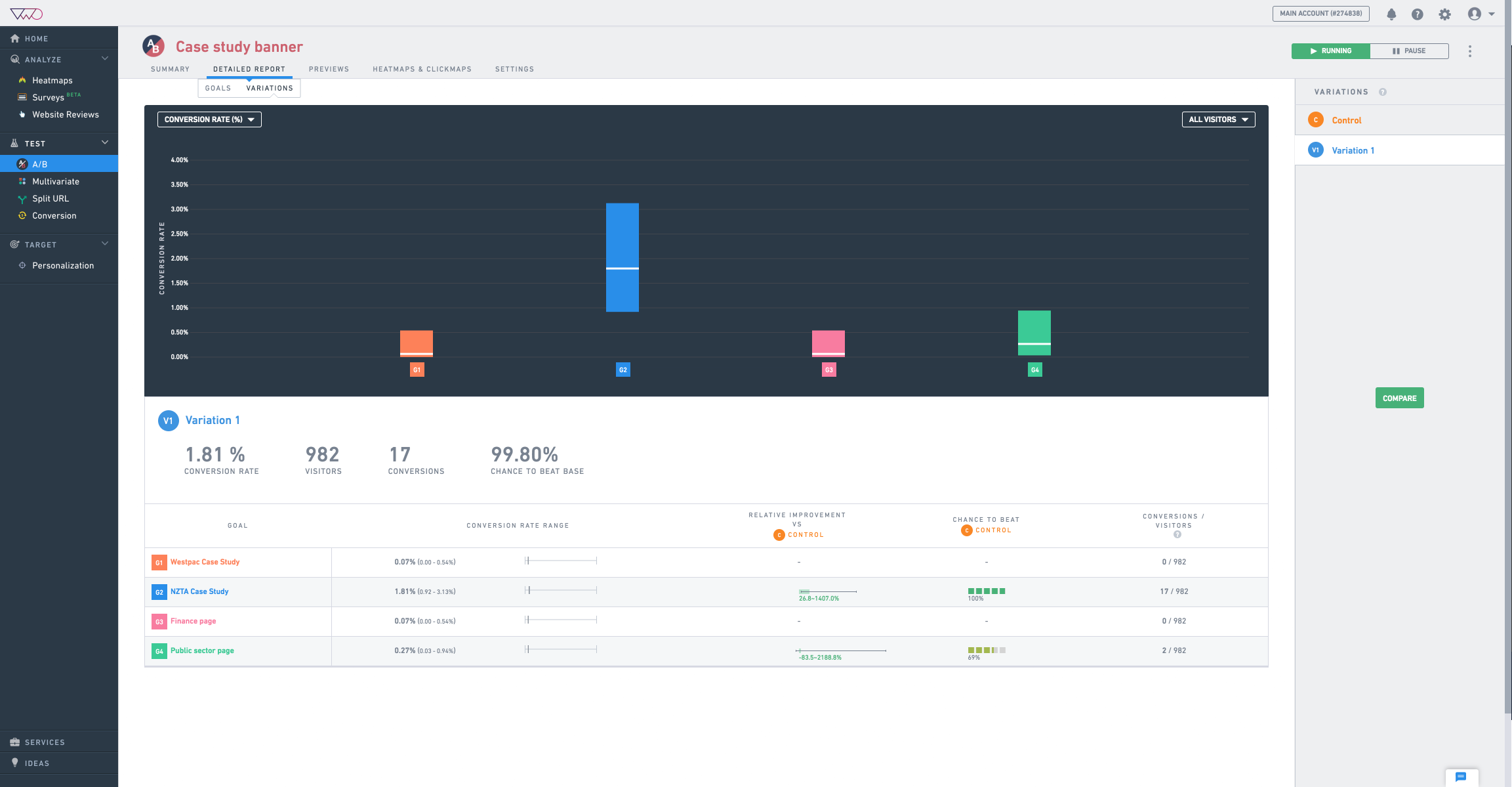Select the Multivariate test type

56,181
